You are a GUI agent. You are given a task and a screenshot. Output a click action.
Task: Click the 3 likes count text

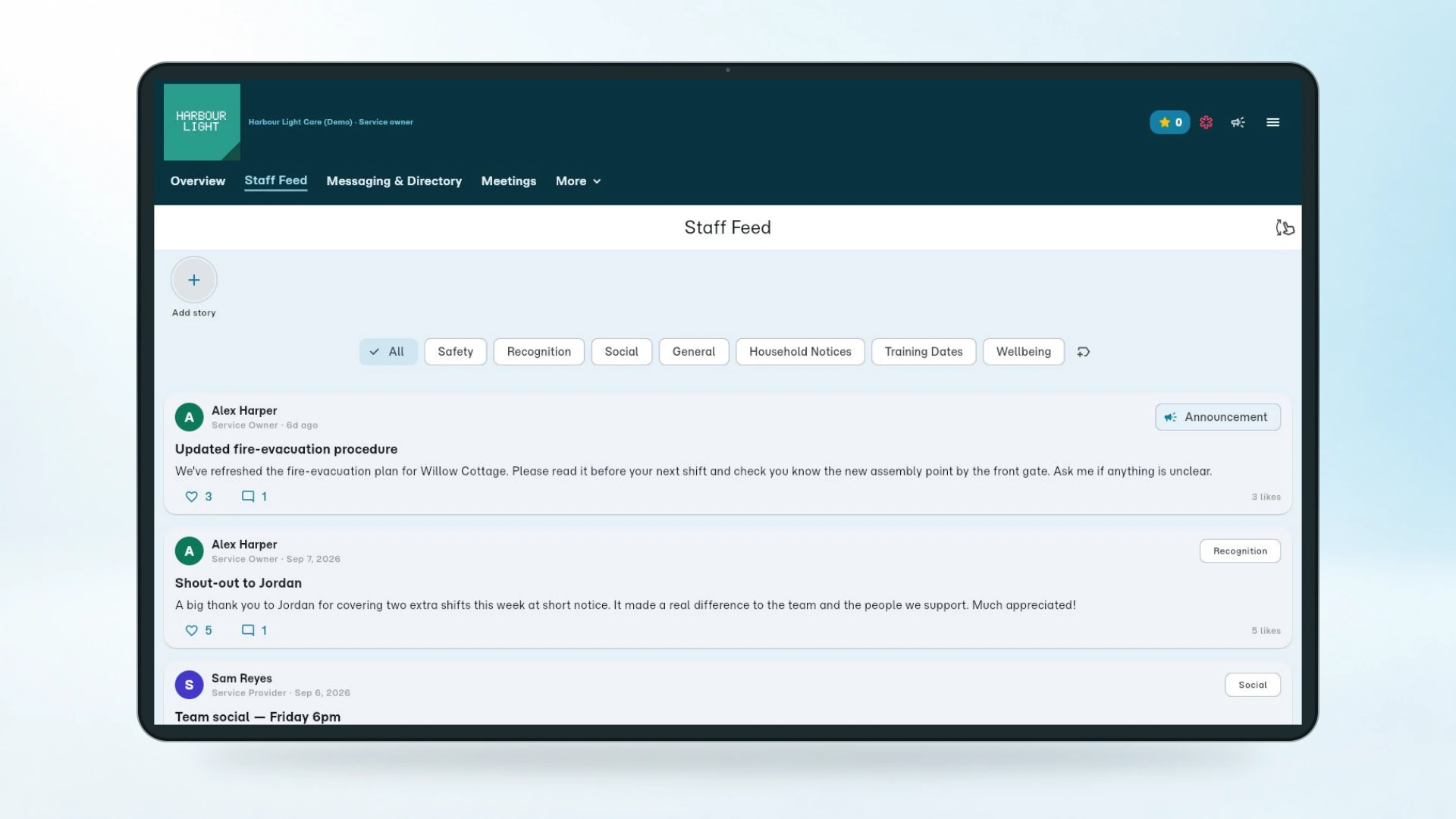tap(1266, 497)
